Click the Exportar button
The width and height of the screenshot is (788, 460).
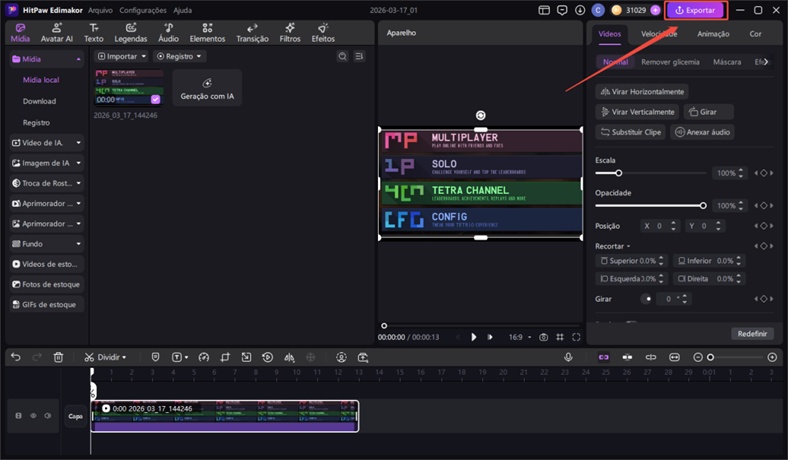click(696, 10)
